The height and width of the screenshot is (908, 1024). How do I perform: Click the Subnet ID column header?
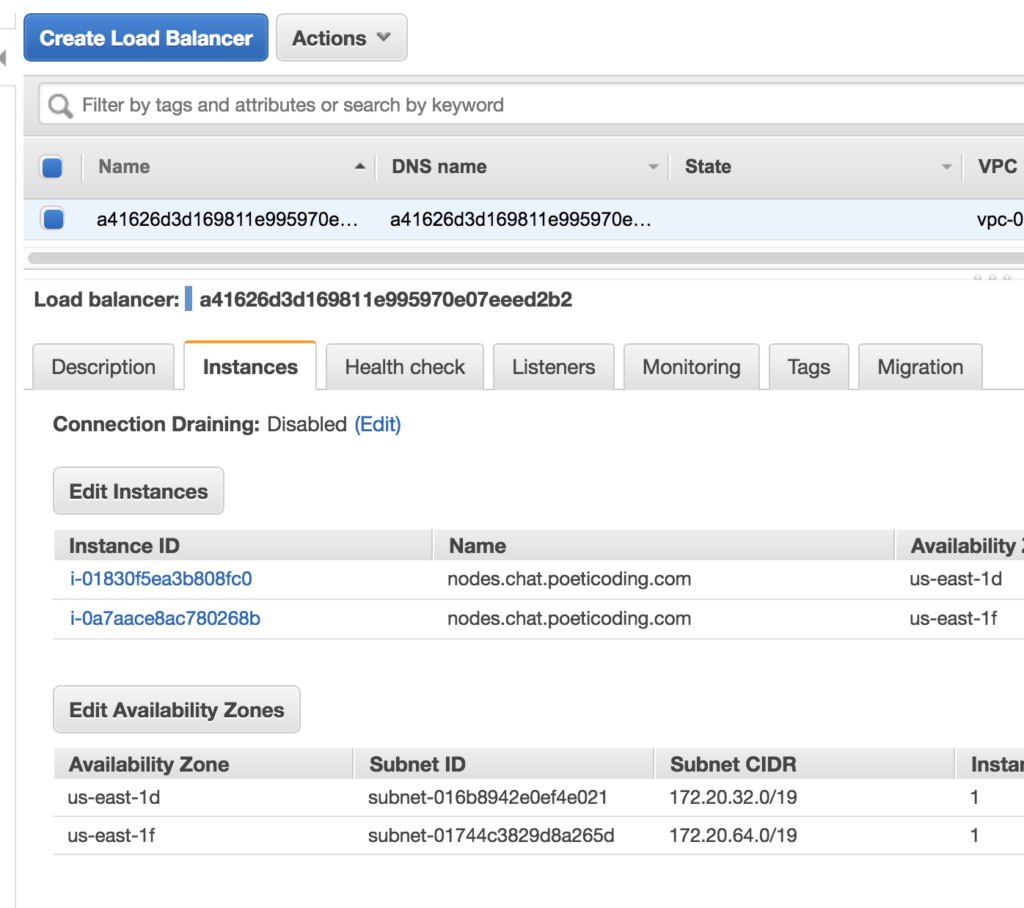pos(417,764)
